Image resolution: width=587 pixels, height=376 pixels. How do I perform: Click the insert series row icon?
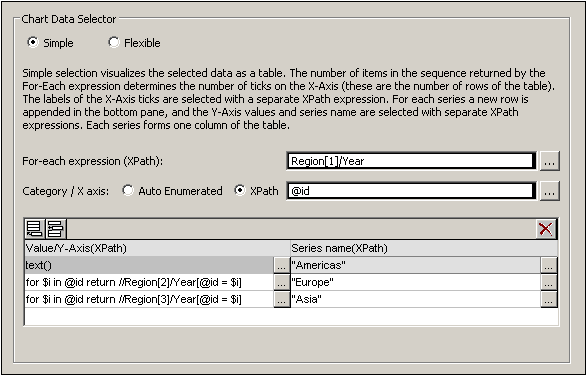[x=56, y=229]
